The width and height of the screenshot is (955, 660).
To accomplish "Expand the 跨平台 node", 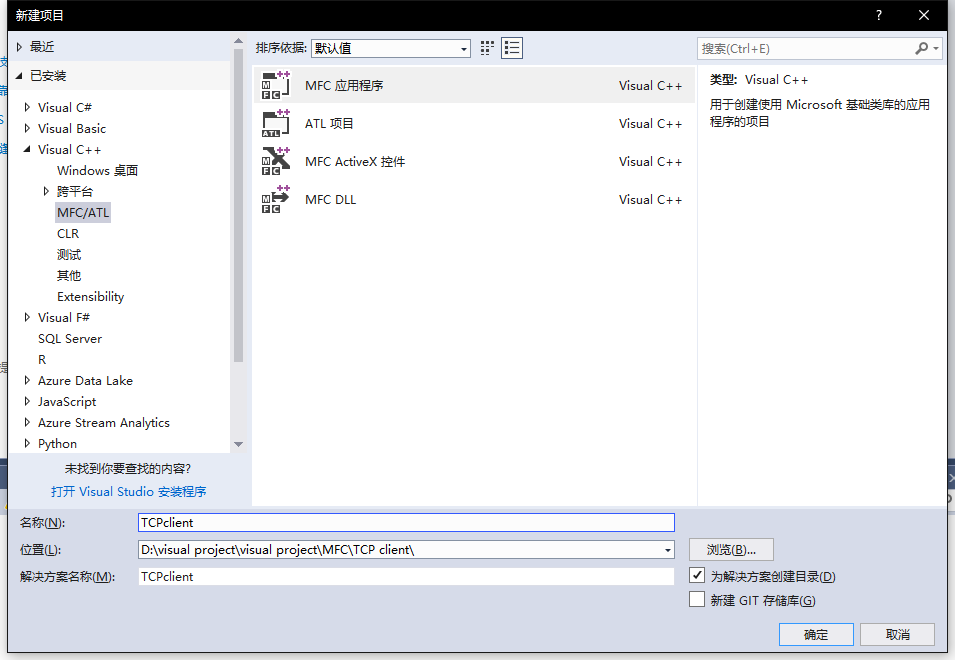I will (46, 191).
